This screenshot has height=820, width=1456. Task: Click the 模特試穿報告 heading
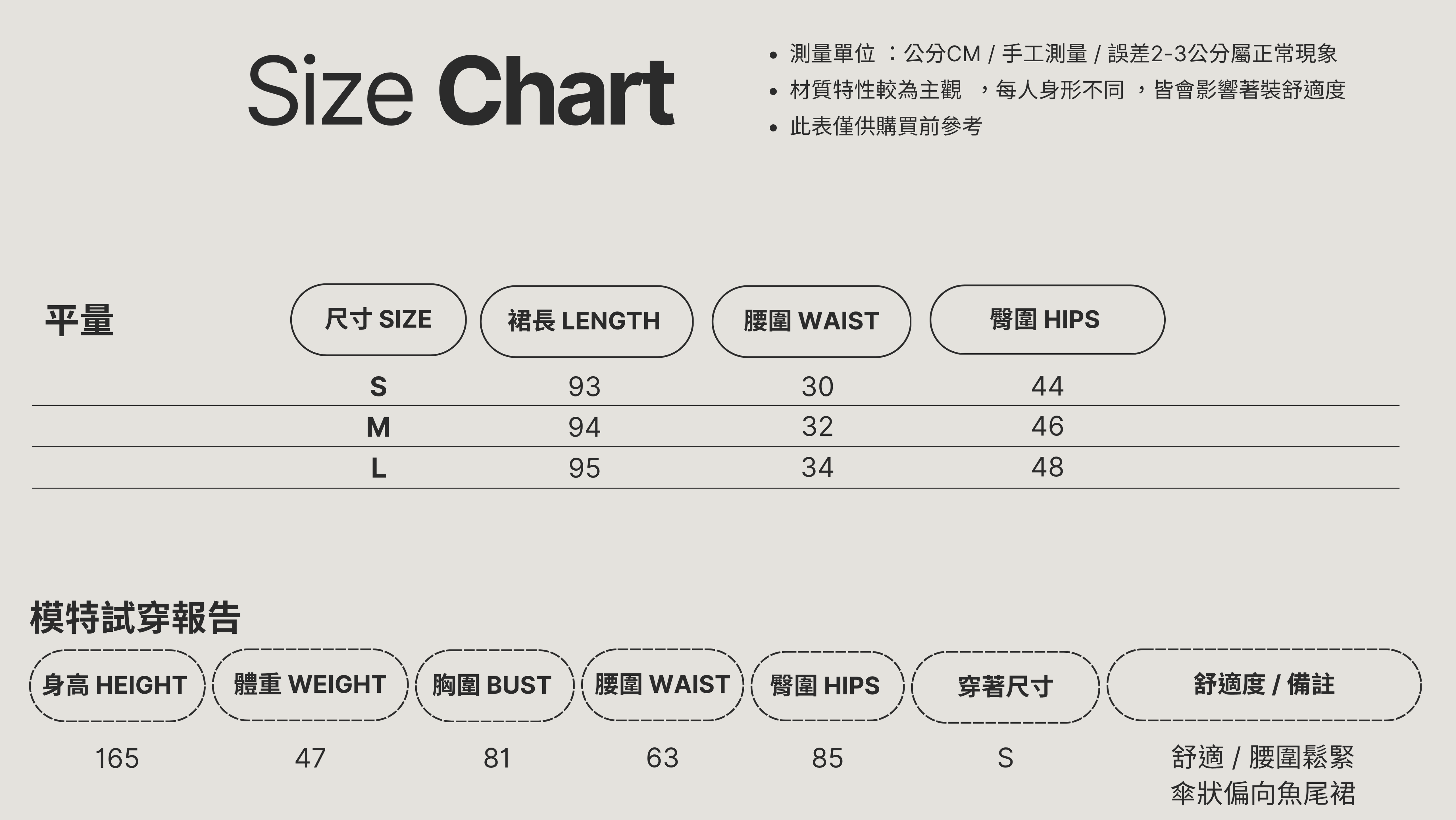[x=135, y=618]
